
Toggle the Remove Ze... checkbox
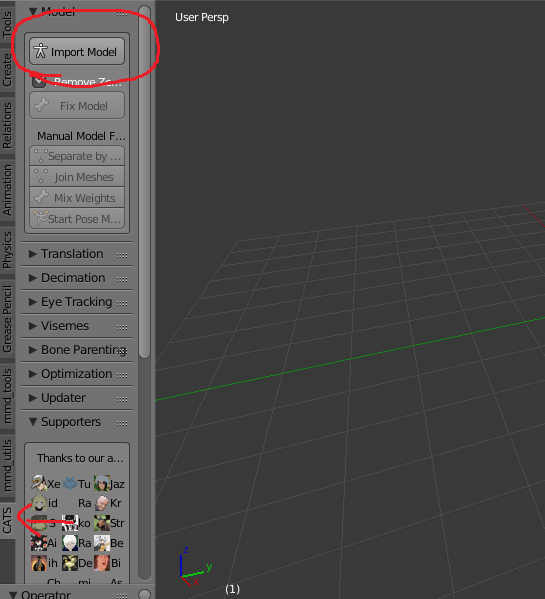(39, 81)
